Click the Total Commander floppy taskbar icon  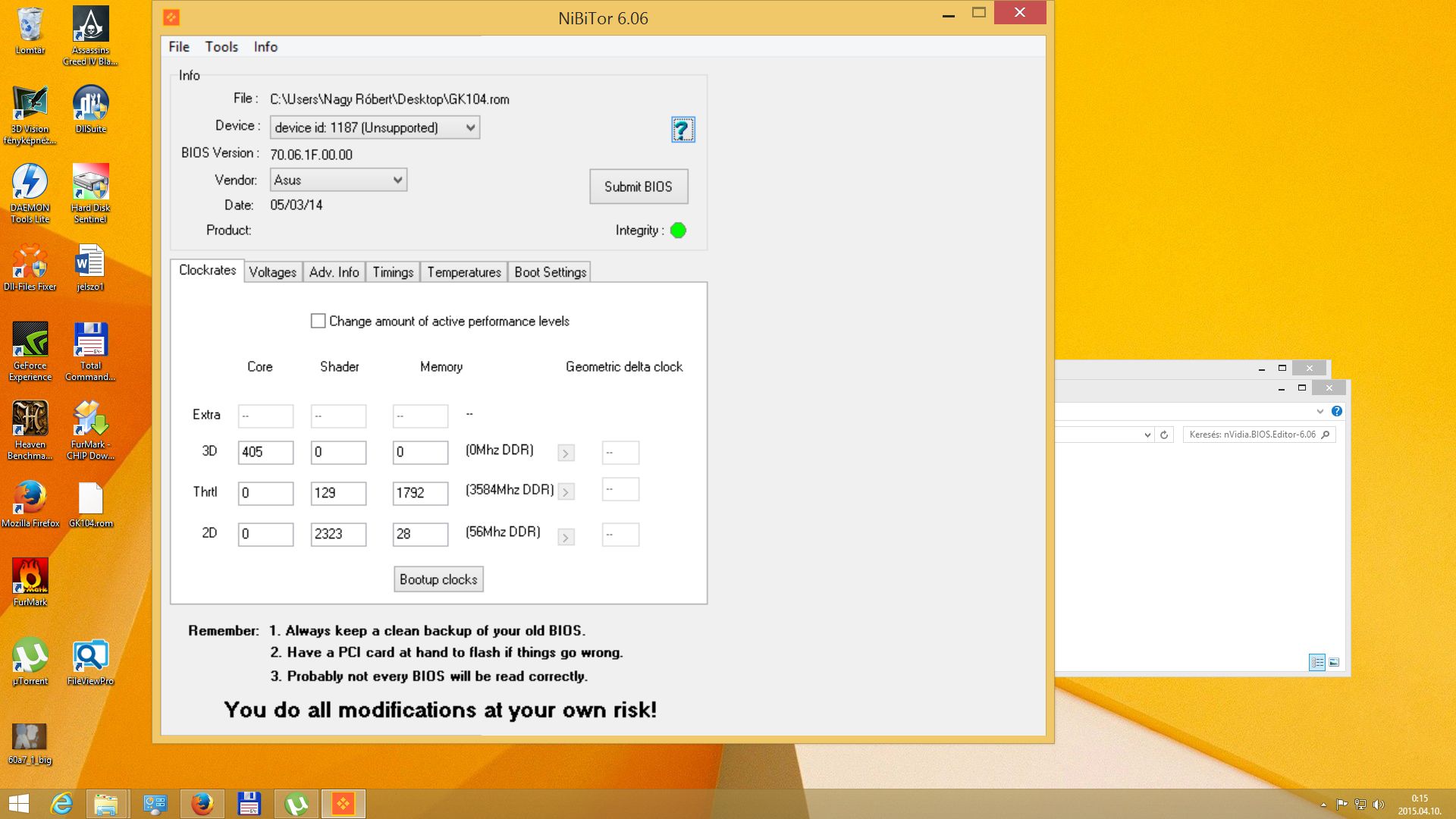249,804
